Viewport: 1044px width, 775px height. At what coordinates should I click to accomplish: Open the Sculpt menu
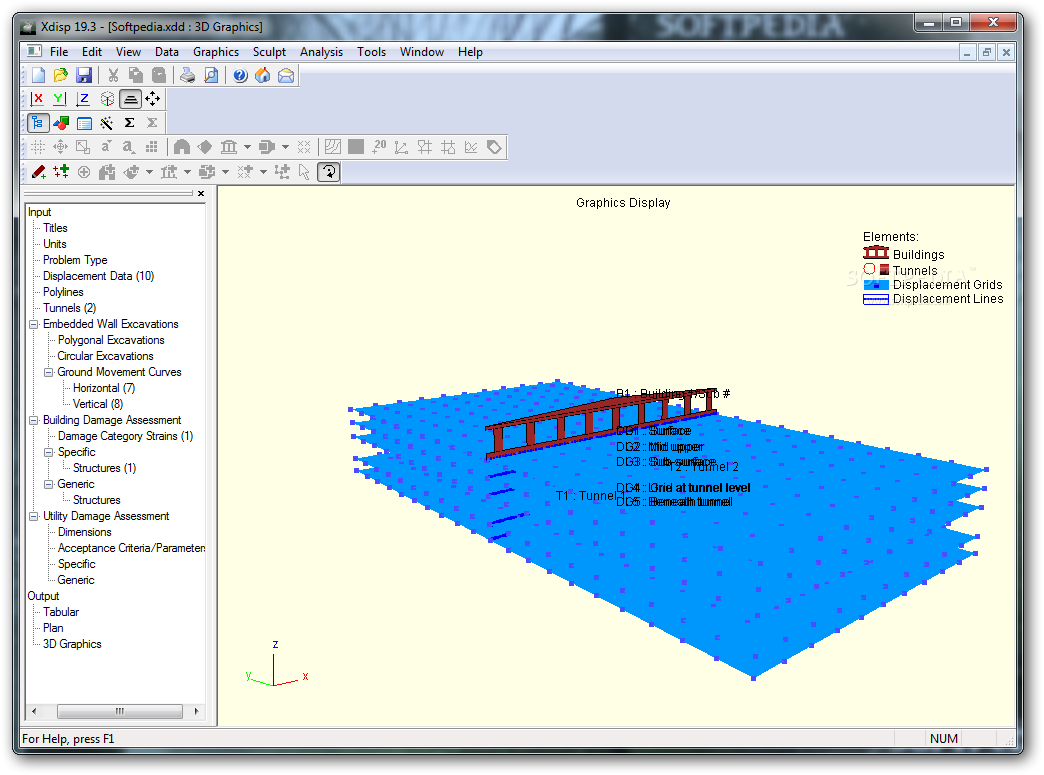click(269, 52)
